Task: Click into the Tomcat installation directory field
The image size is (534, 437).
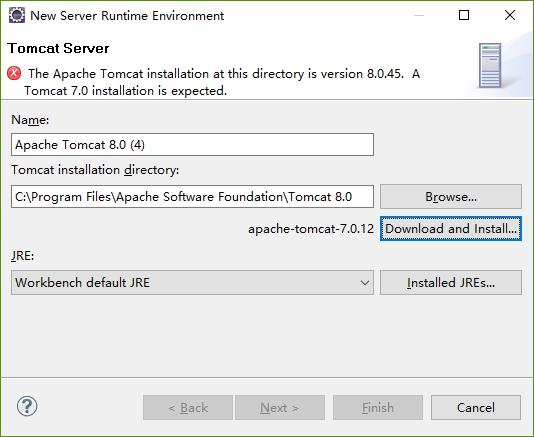Action: pos(192,197)
